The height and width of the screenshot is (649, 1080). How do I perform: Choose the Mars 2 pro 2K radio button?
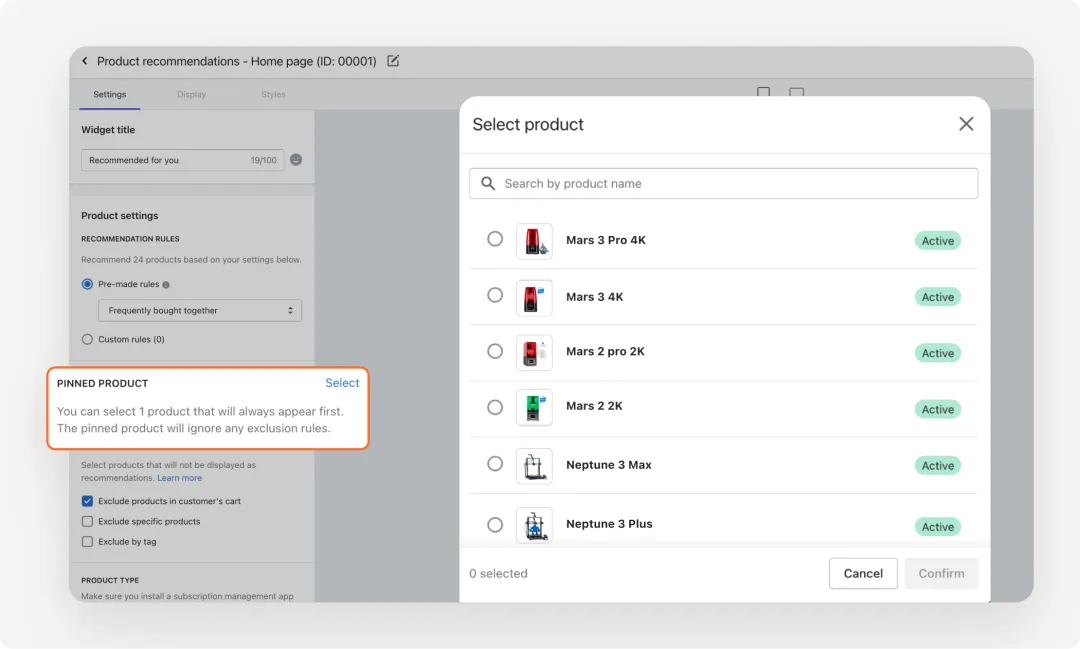click(x=495, y=351)
